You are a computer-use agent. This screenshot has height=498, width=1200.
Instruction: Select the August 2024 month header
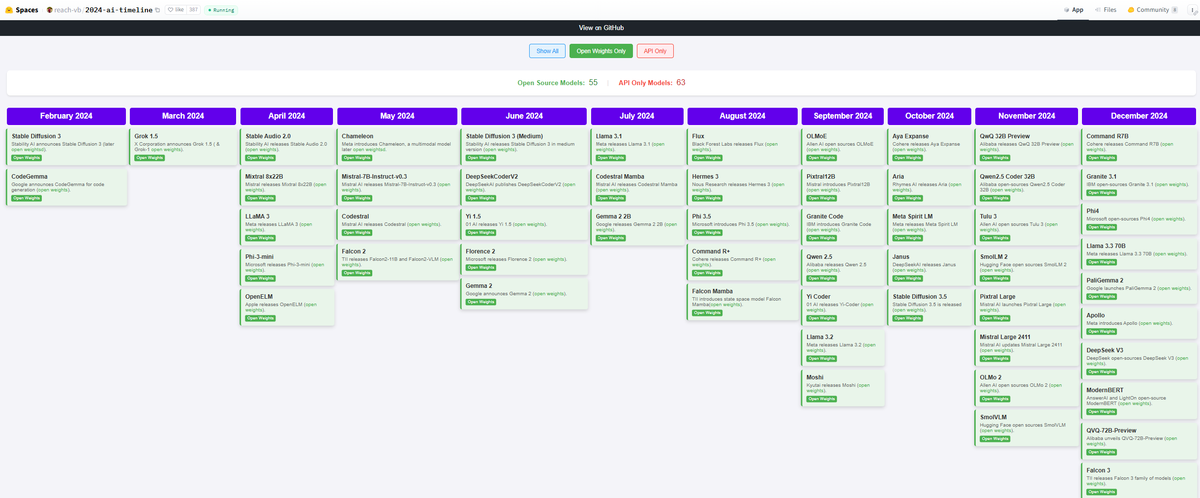[x=742, y=116]
